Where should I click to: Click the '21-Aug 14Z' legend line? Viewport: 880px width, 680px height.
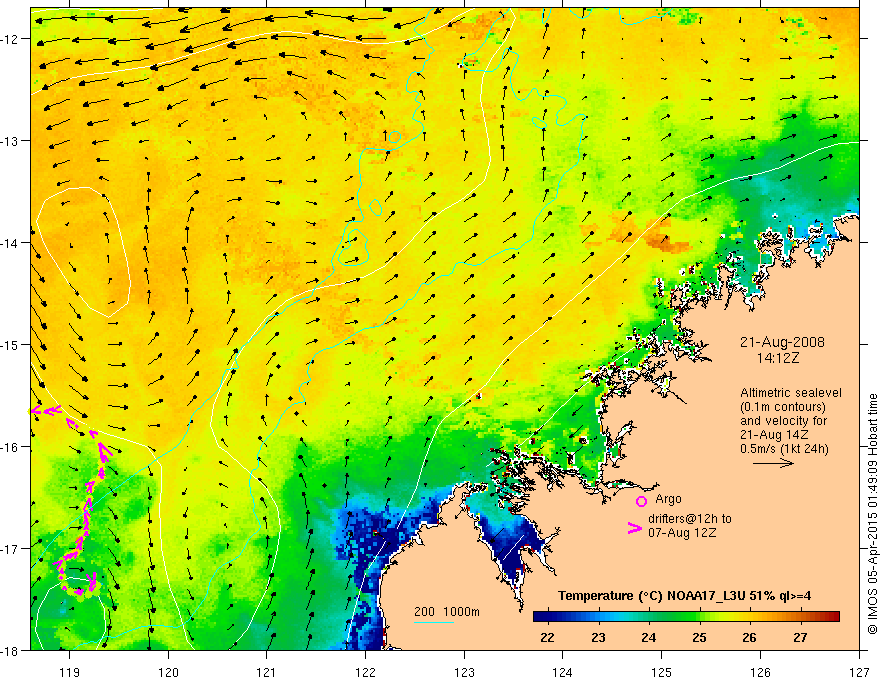point(774,435)
